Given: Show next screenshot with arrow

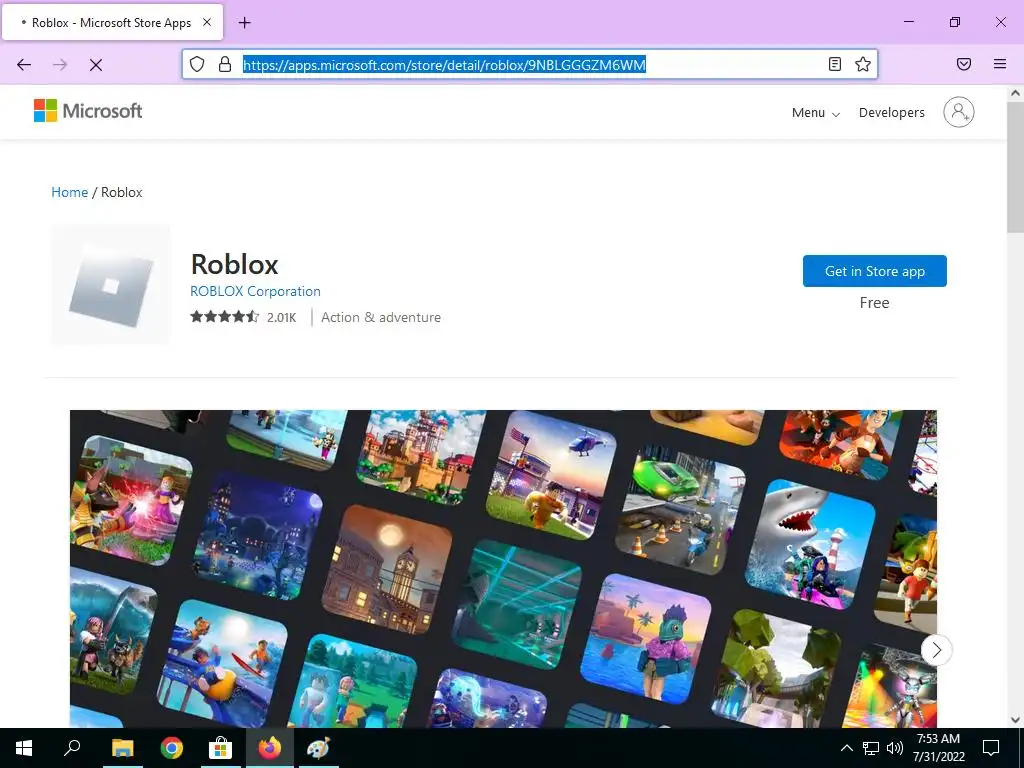Looking at the screenshot, I should point(936,650).
